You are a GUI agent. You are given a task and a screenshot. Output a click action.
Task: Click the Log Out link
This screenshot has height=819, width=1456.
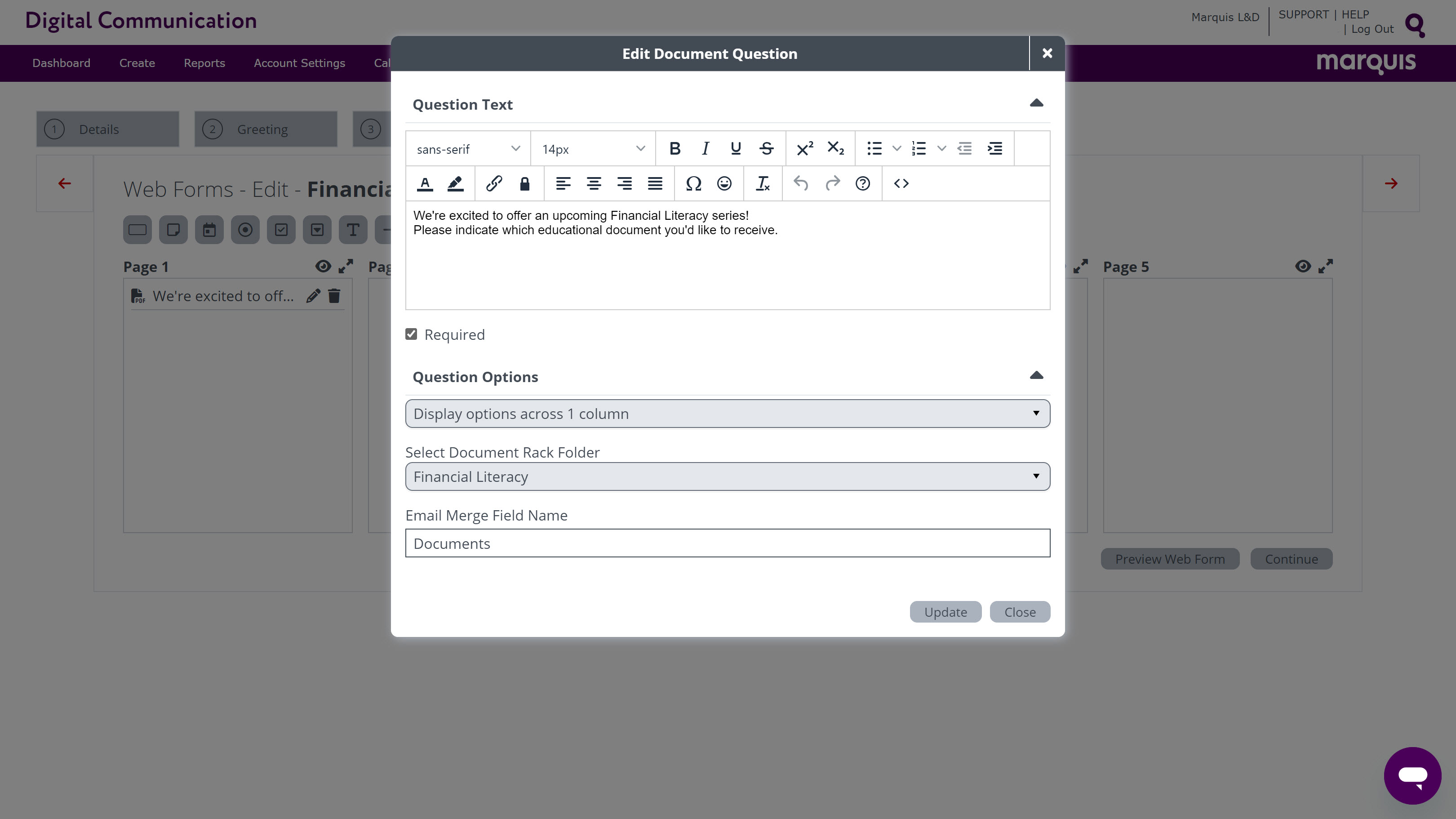pyautogui.click(x=1372, y=29)
